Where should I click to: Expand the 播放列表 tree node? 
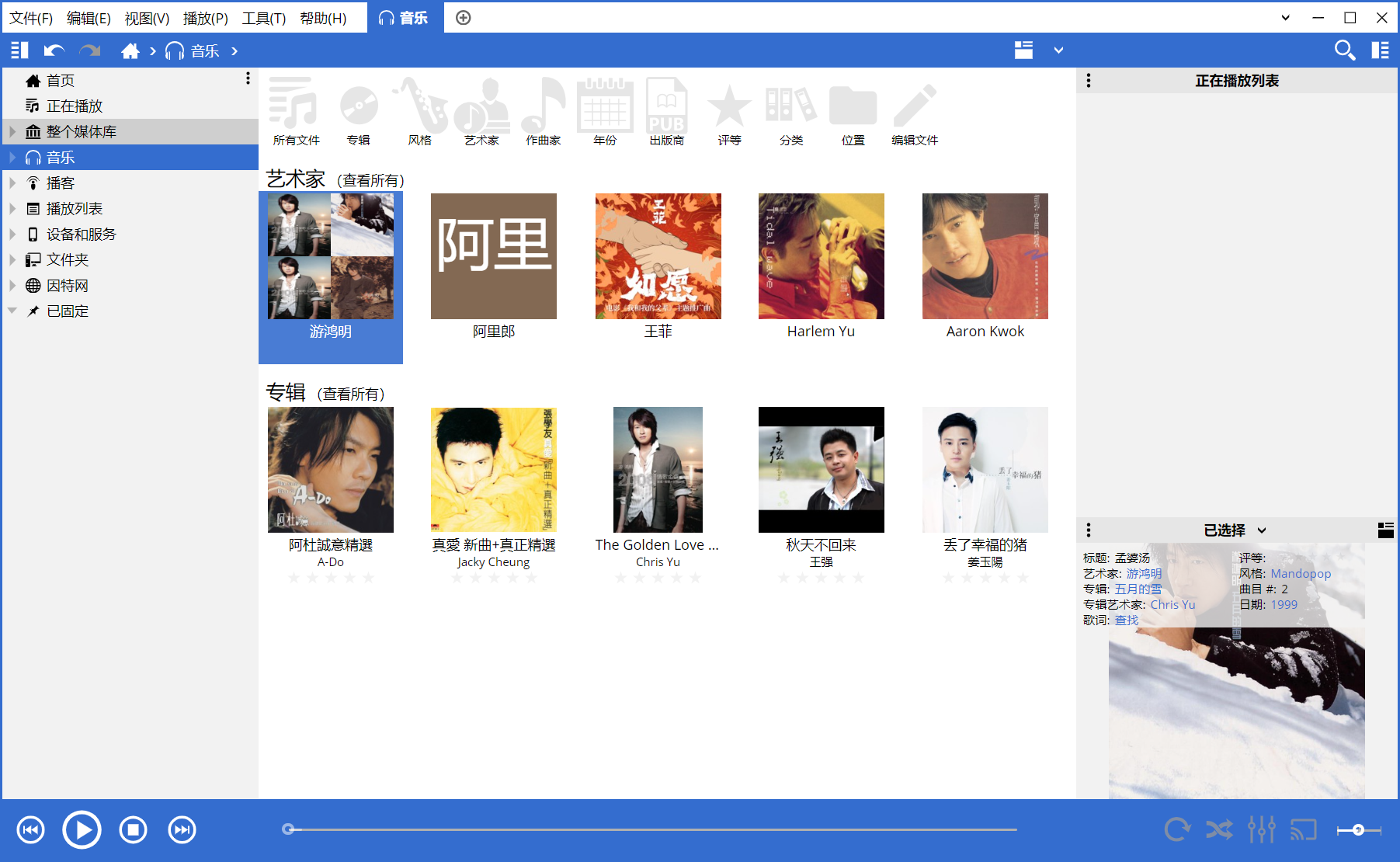[x=12, y=209]
